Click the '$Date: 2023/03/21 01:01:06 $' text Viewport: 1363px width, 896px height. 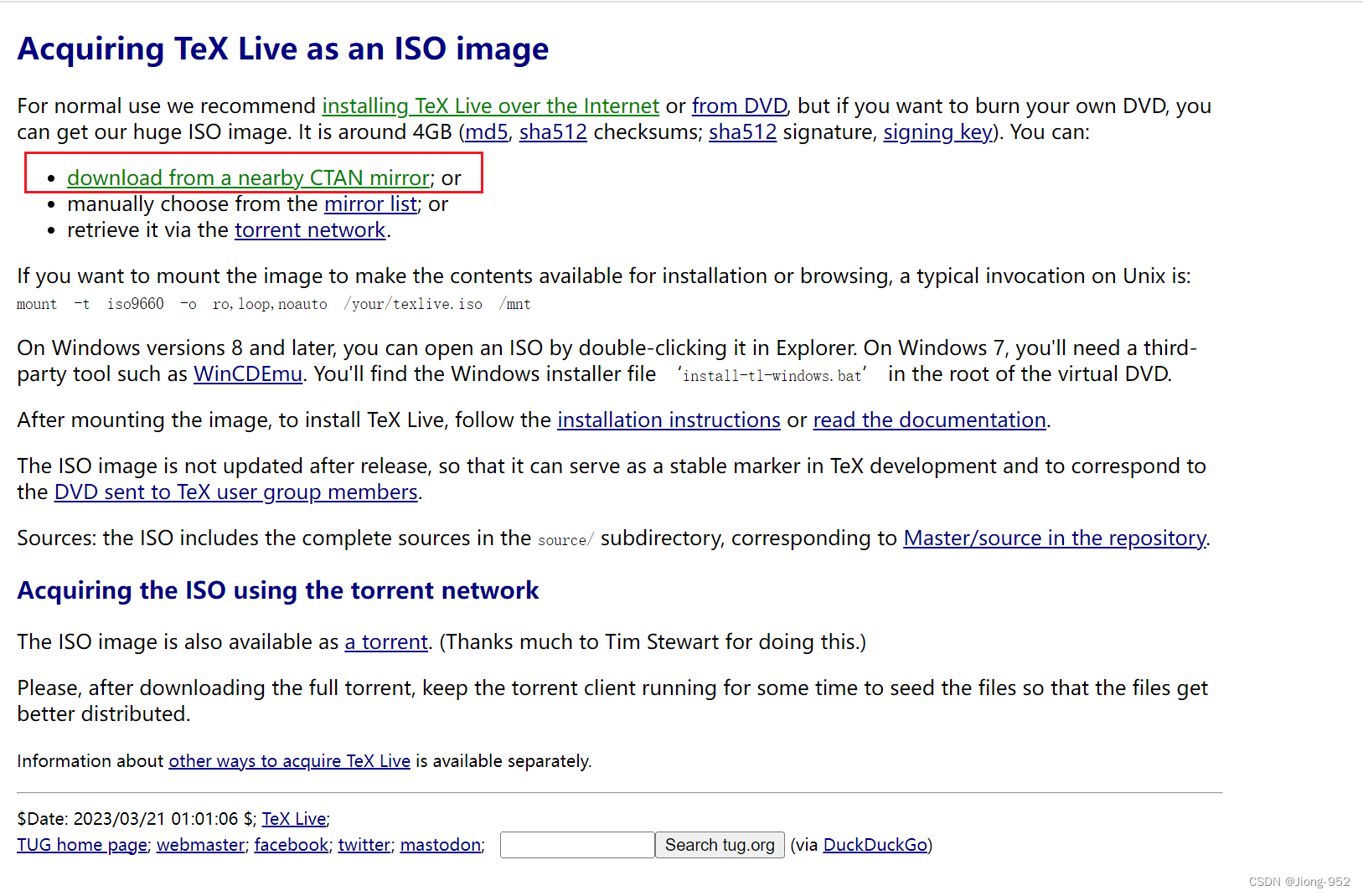(x=134, y=819)
